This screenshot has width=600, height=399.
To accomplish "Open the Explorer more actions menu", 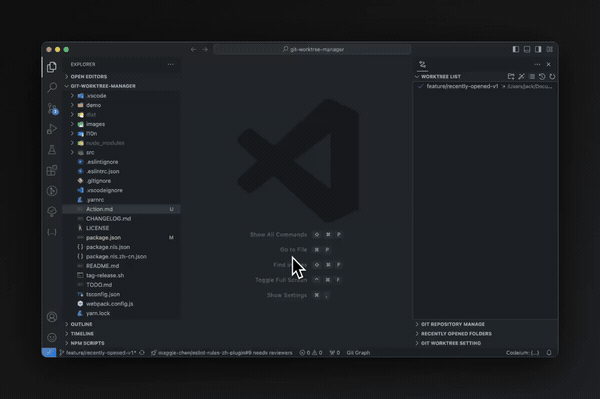I will 170,64.
